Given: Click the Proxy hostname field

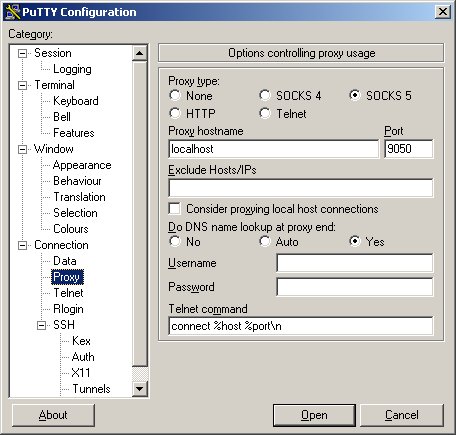Looking at the screenshot, I should [274, 149].
